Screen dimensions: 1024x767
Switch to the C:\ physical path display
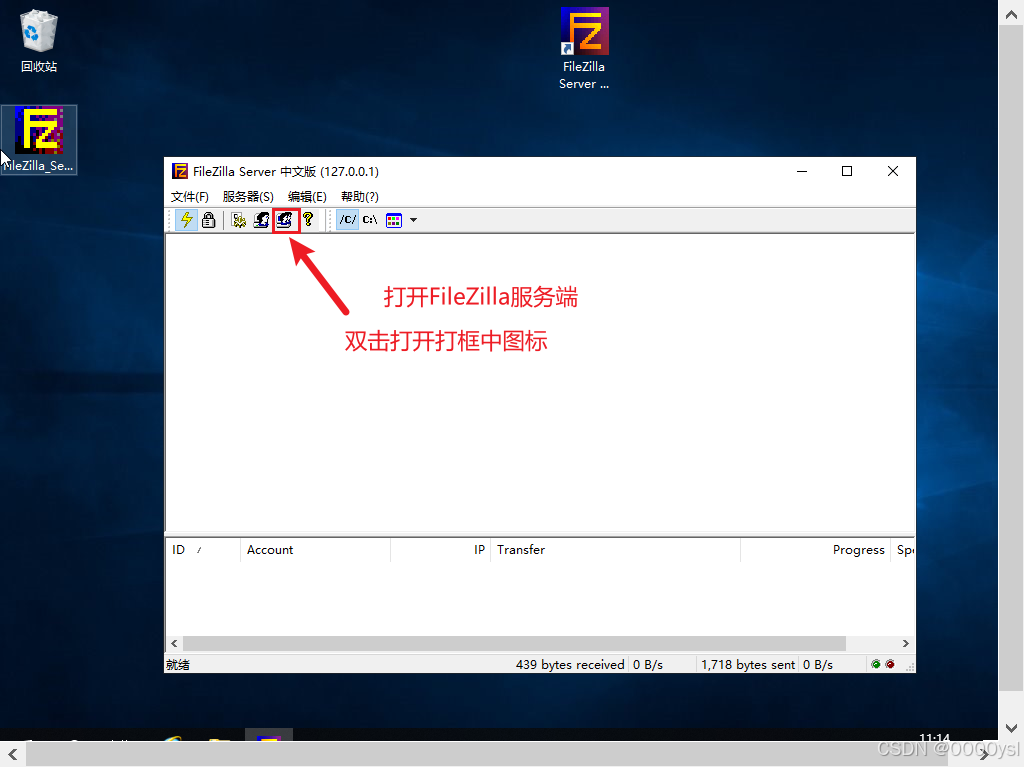(x=370, y=220)
